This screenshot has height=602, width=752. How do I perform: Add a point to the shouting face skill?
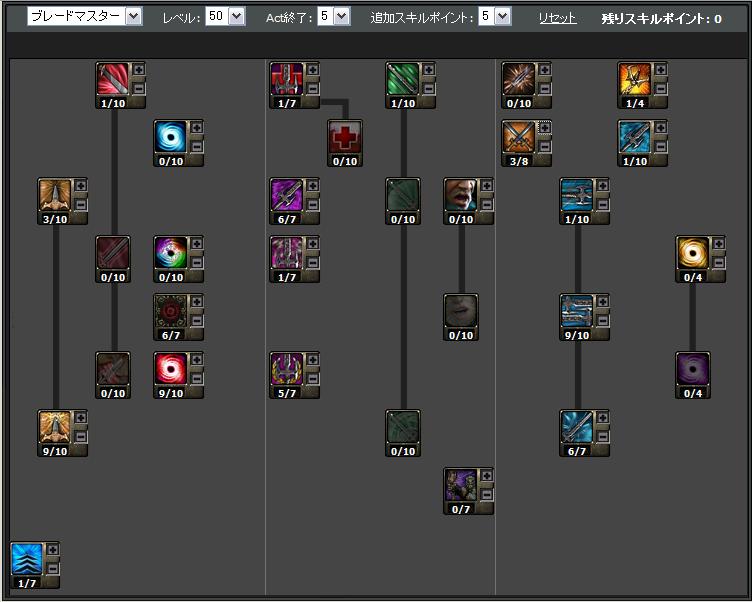point(487,186)
